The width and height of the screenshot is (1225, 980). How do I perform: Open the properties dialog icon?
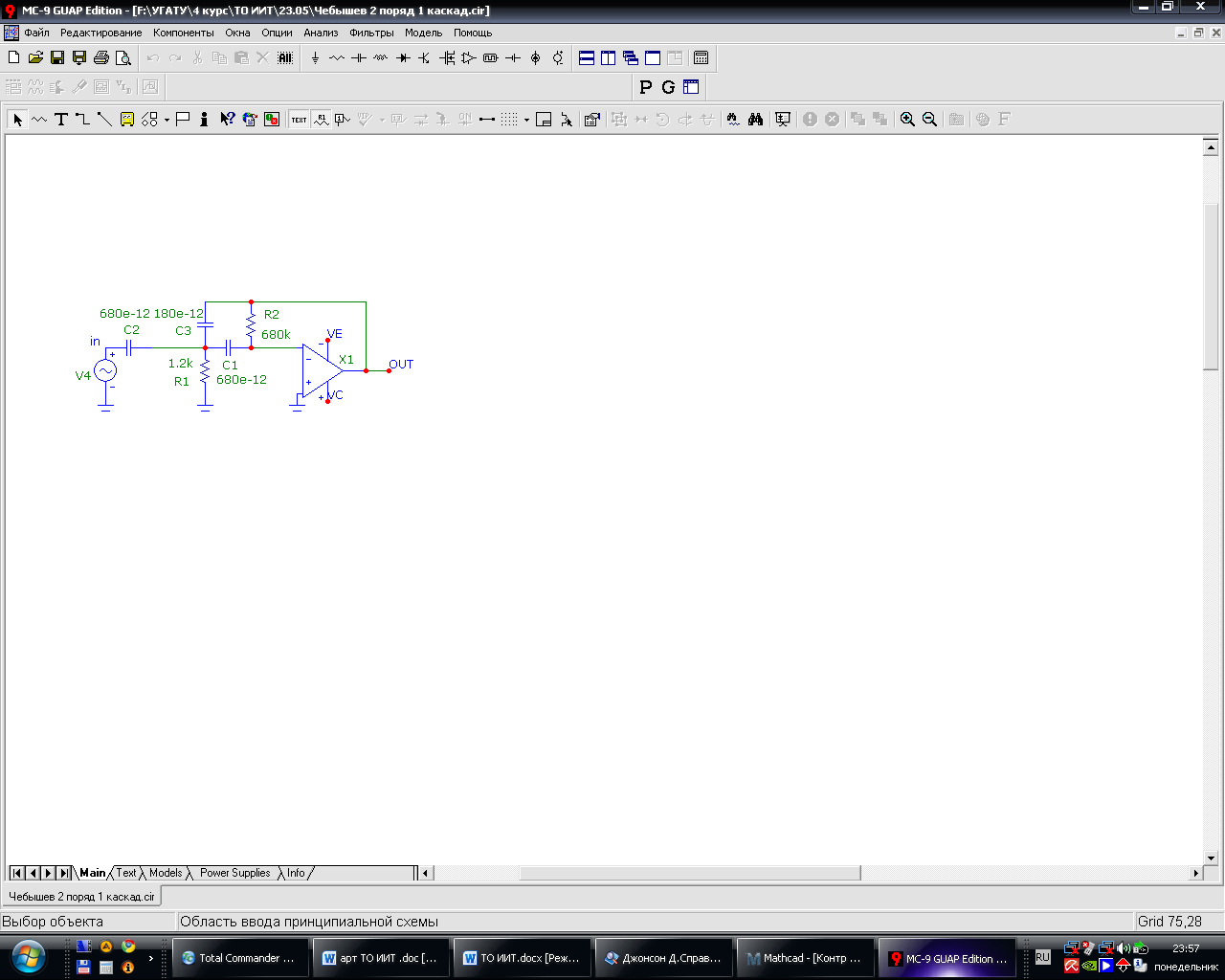592,119
